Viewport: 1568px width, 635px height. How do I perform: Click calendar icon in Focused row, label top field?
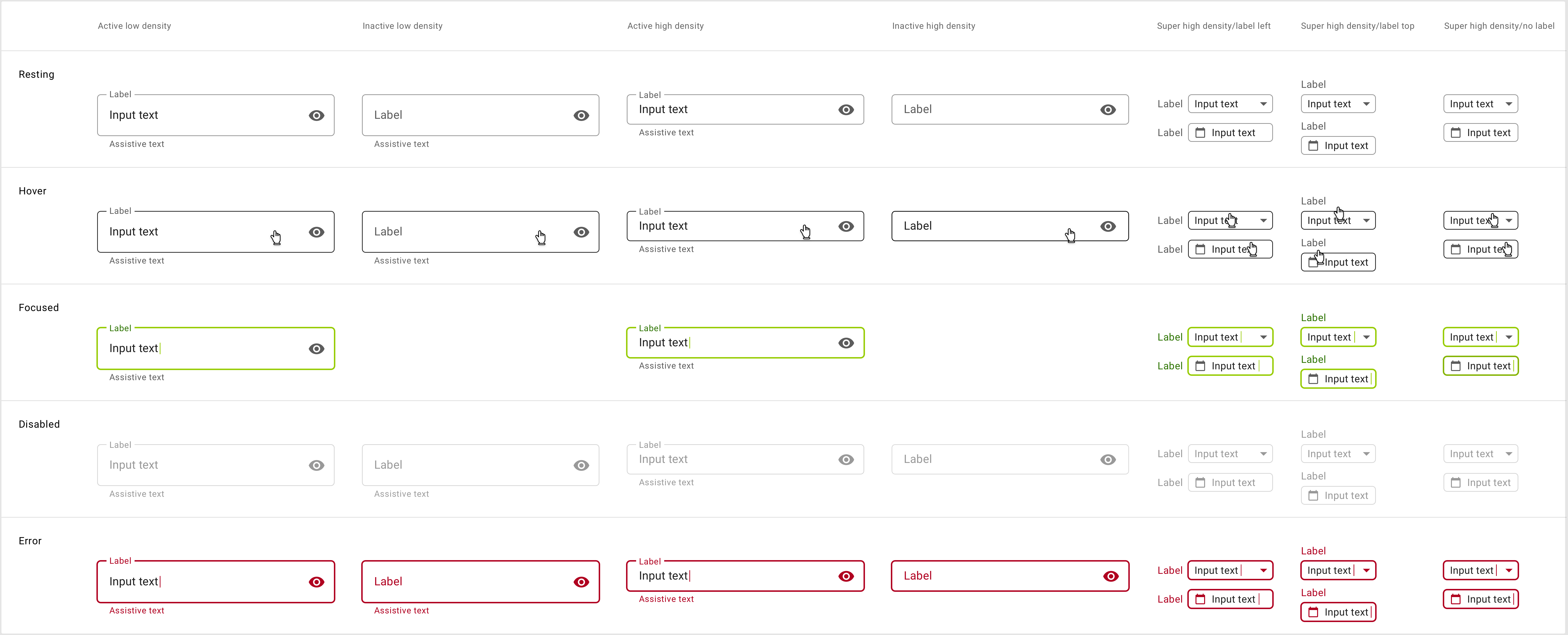pos(1313,379)
